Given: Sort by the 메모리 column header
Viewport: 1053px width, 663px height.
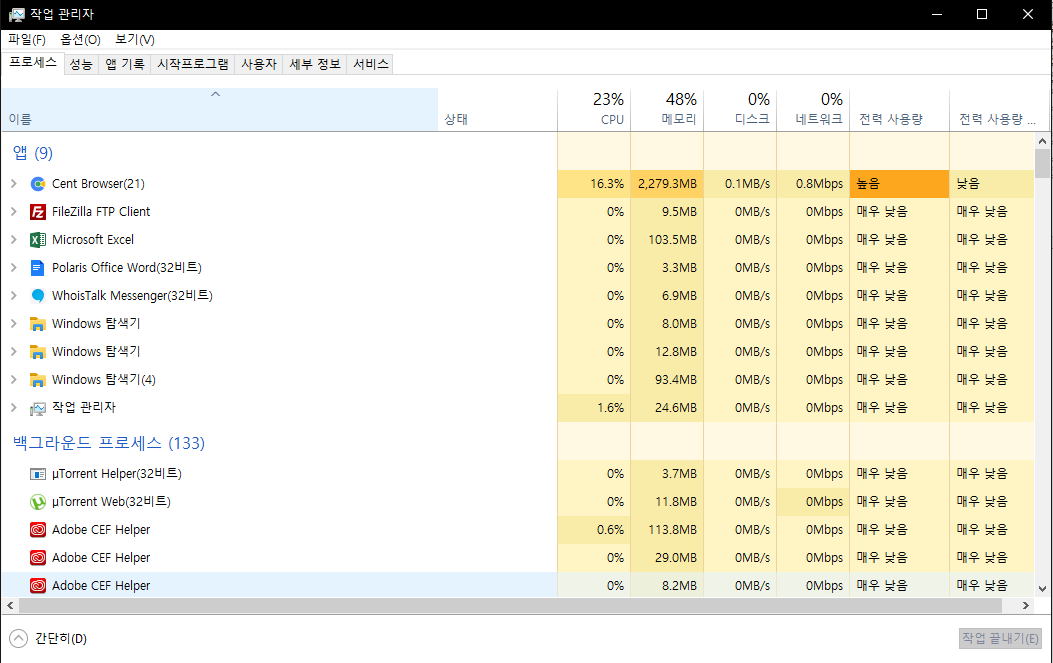Looking at the screenshot, I should [668, 109].
